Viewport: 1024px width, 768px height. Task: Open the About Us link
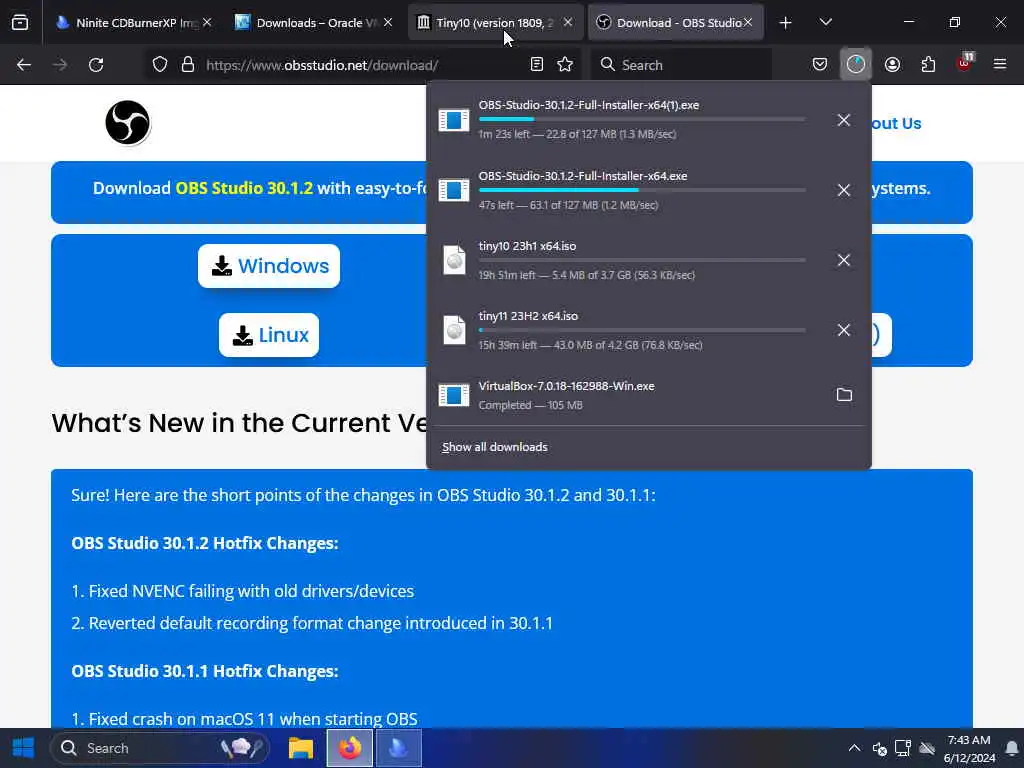pyautogui.click(x=896, y=123)
